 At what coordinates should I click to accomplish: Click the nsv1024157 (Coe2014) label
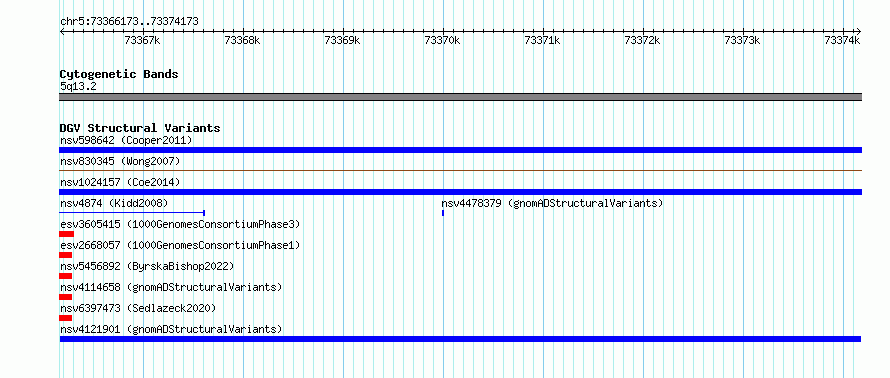click(x=120, y=182)
